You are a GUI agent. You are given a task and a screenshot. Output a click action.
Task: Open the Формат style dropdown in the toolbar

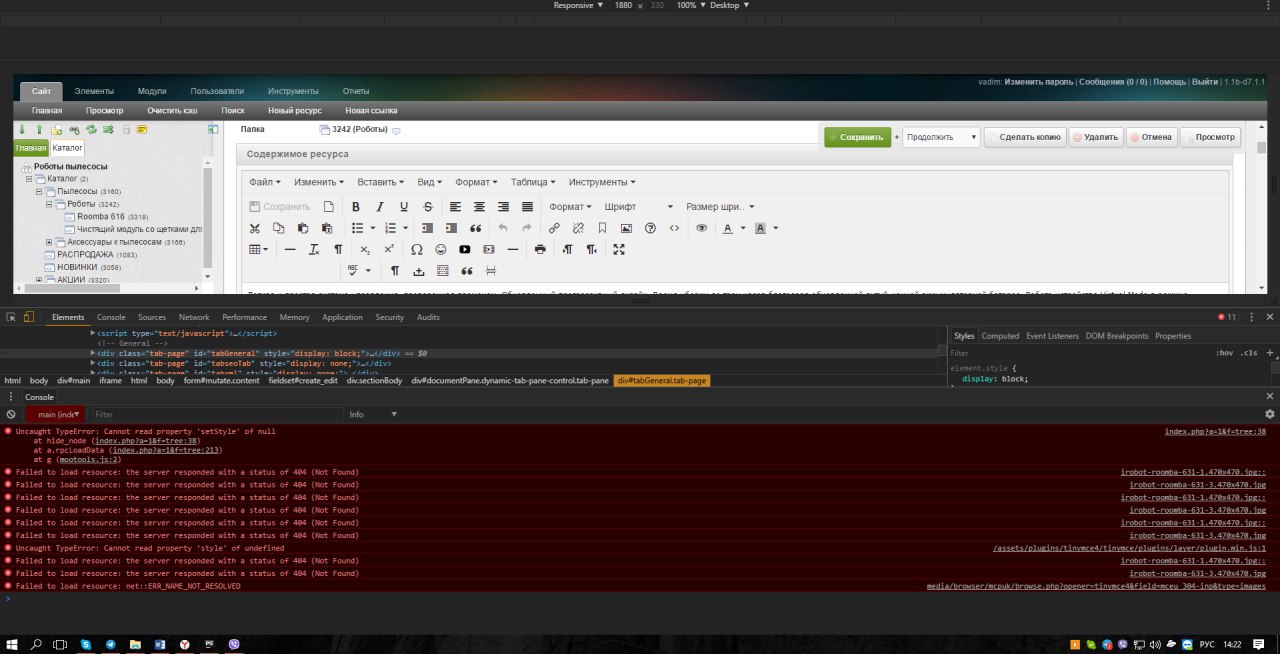(x=571, y=207)
